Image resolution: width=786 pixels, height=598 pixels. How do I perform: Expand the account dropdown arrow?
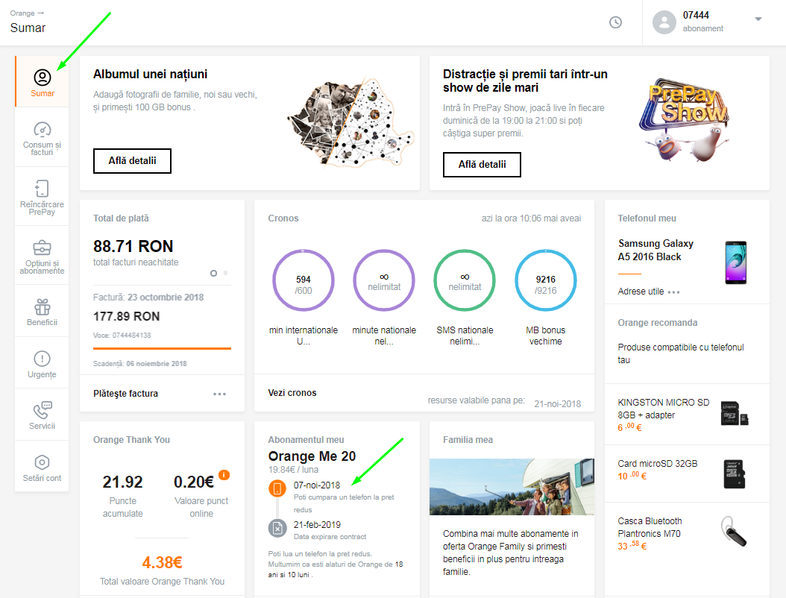point(758,19)
